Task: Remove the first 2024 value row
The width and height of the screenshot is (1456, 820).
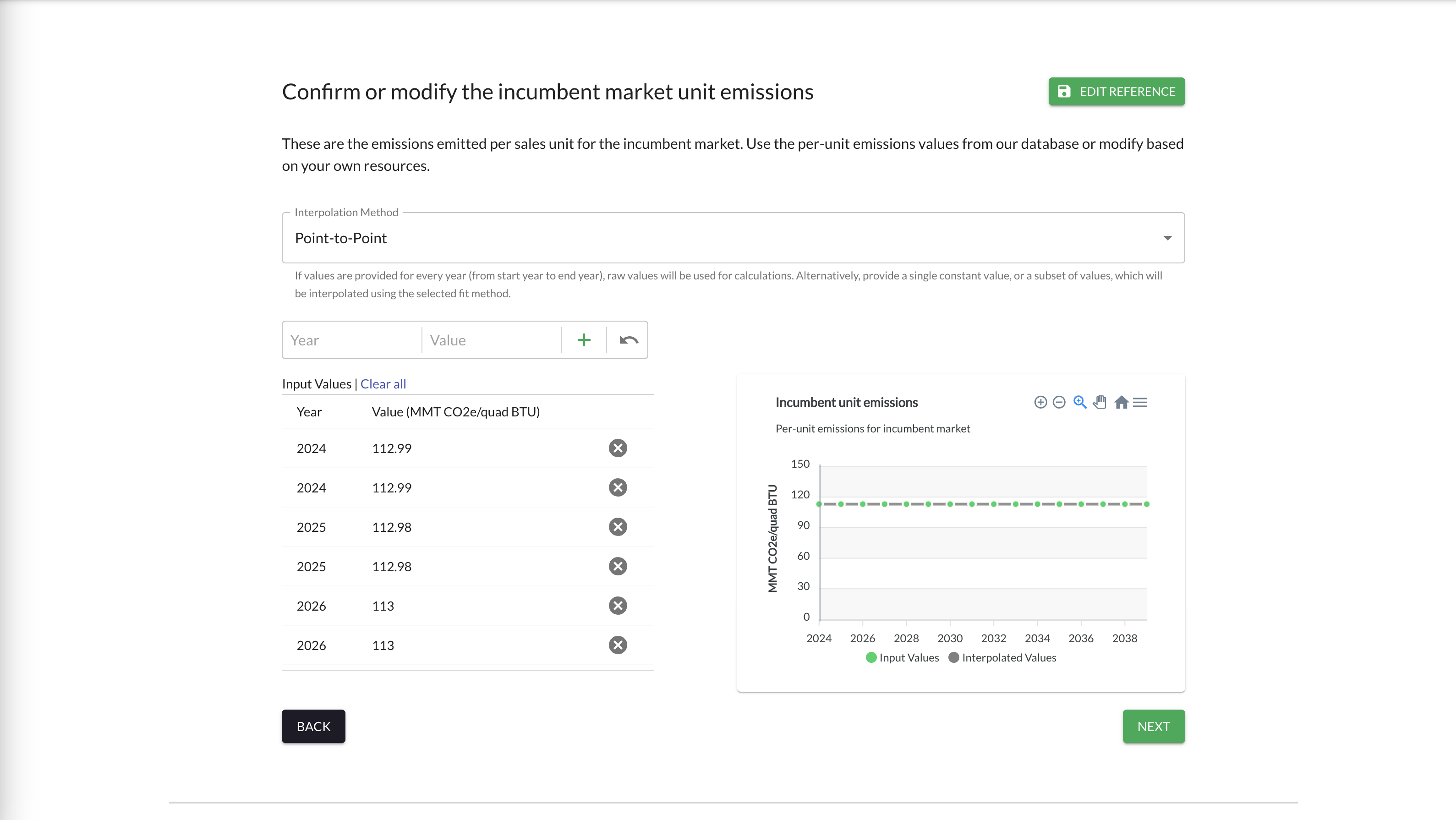Action: point(618,448)
